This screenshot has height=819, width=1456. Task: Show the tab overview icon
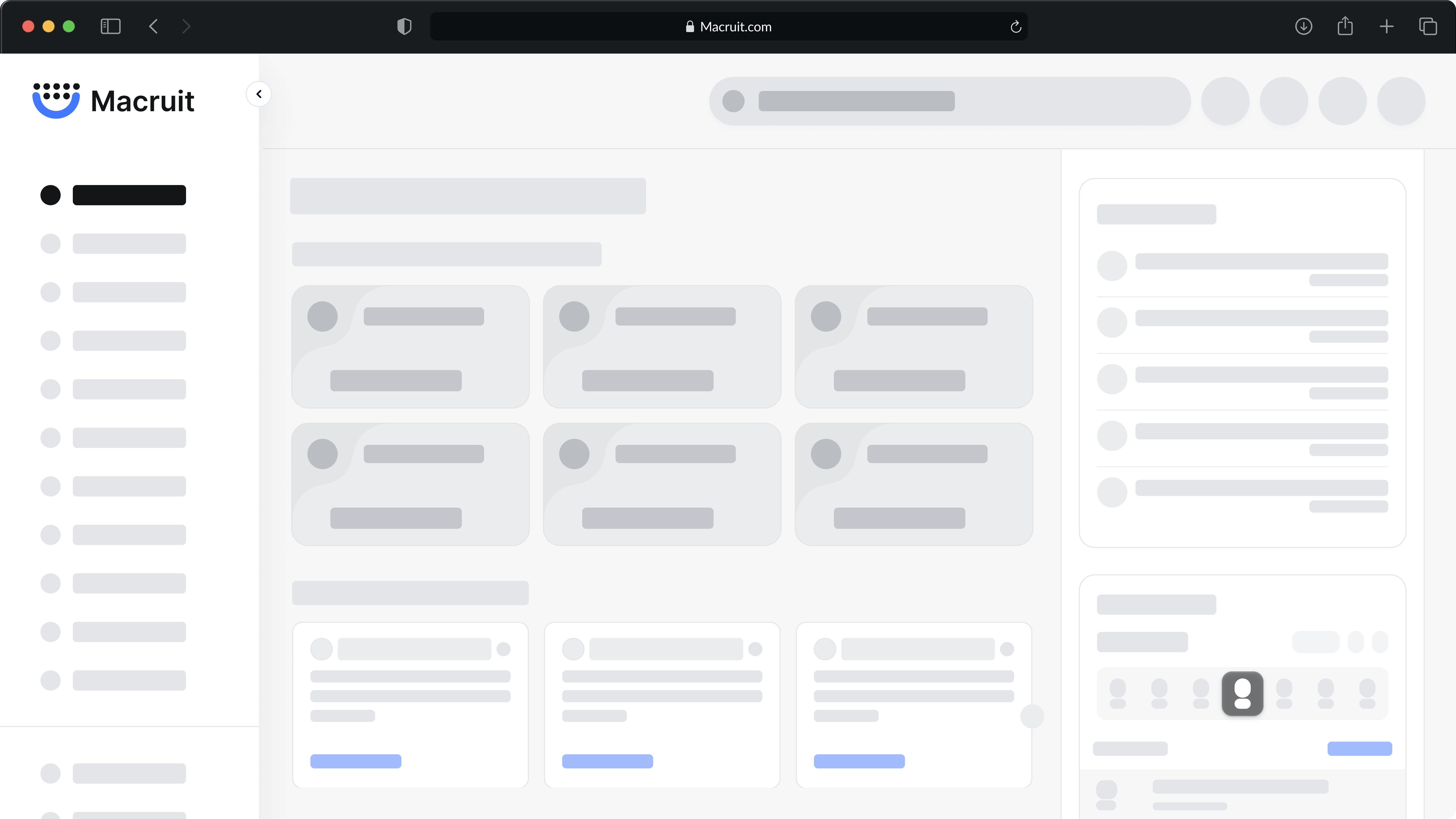1428,27
